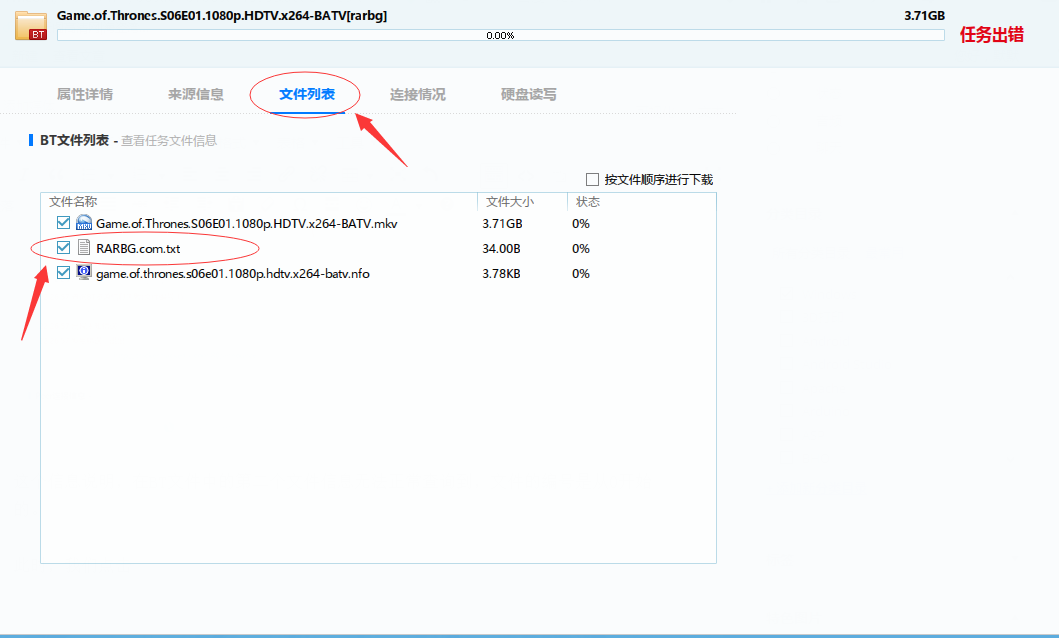
Task: Click the 0.00% download progress bar
Action: point(500,35)
